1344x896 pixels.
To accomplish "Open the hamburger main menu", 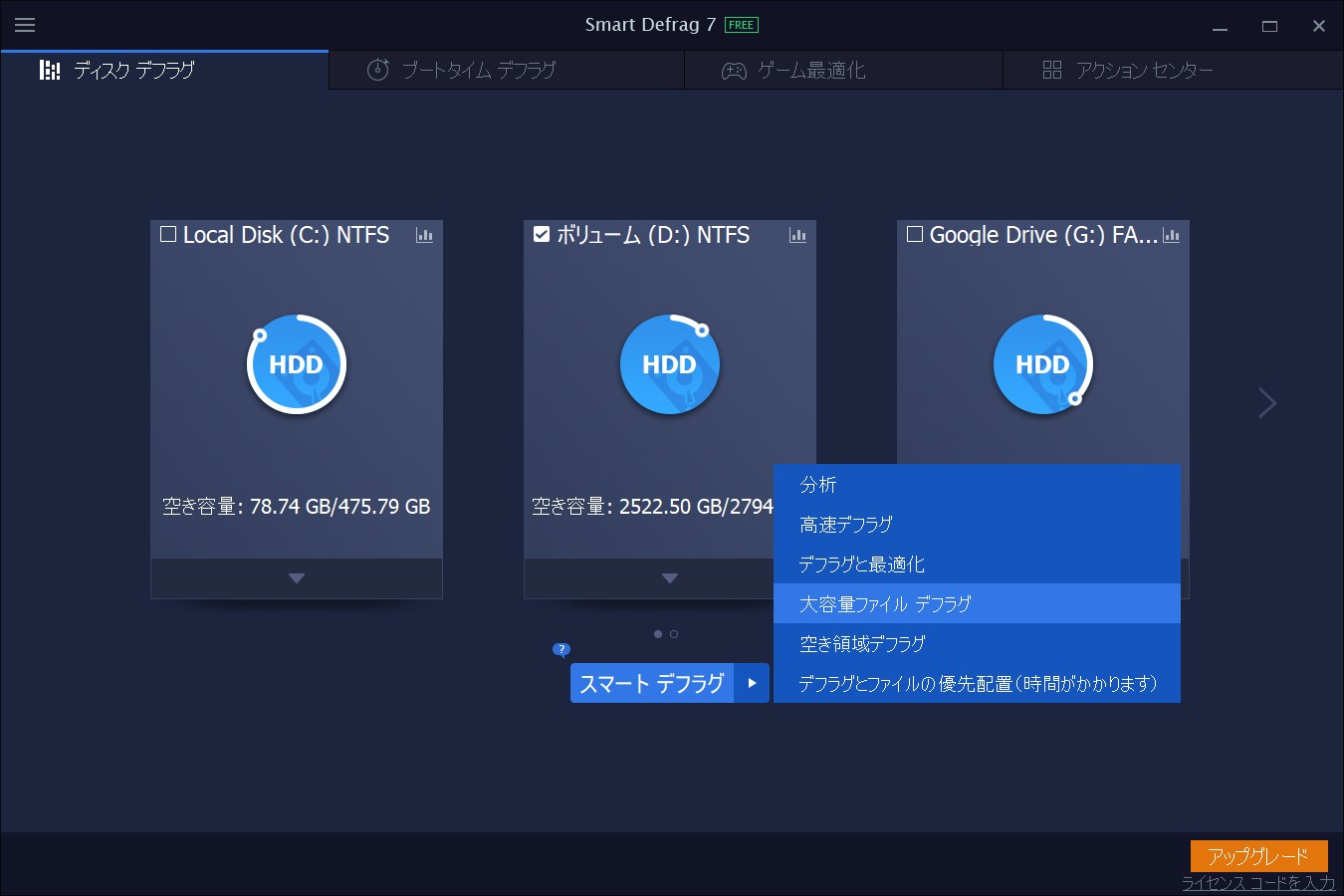I will (25, 25).
